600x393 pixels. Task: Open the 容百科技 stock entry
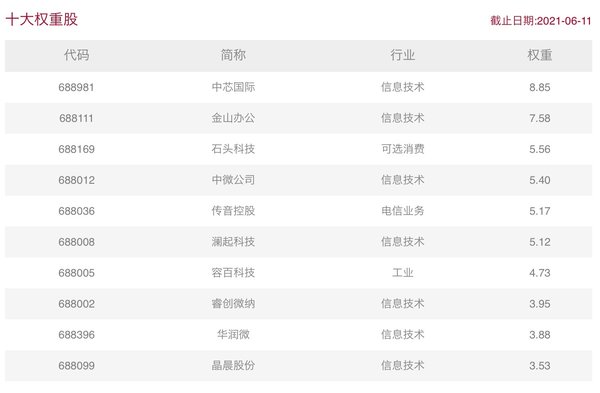point(233,273)
